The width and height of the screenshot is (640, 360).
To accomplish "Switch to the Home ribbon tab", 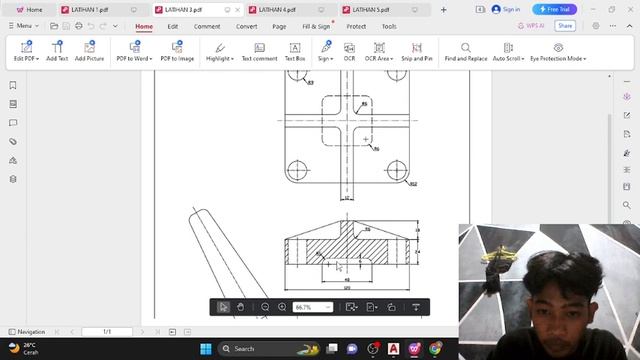I will pyautogui.click(x=144, y=27).
